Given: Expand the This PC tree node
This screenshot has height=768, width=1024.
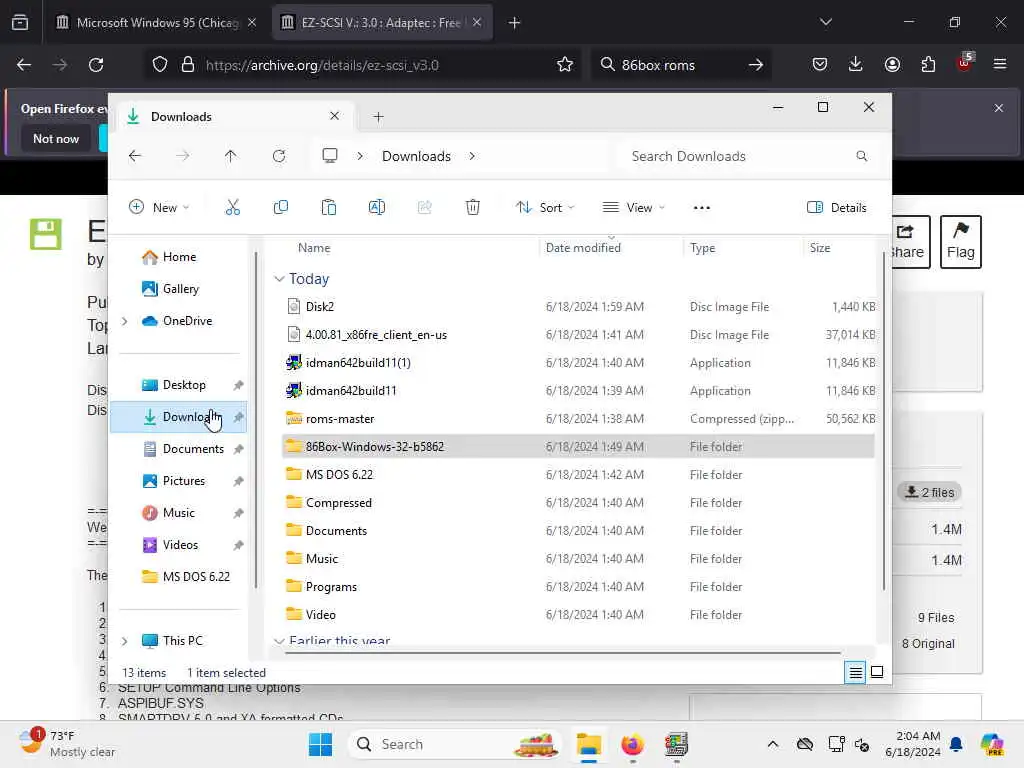Looking at the screenshot, I should pyautogui.click(x=124, y=641).
